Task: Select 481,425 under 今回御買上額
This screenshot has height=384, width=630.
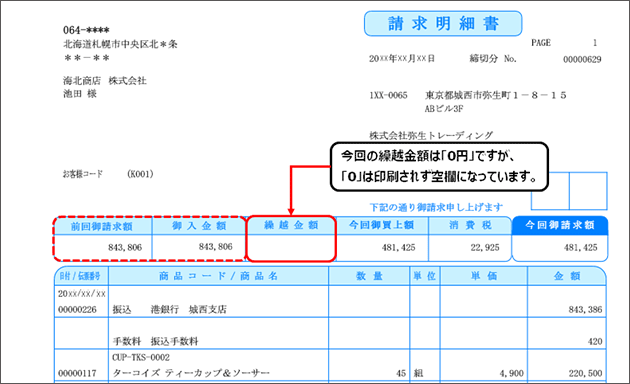Action: pyautogui.click(x=399, y=247)
